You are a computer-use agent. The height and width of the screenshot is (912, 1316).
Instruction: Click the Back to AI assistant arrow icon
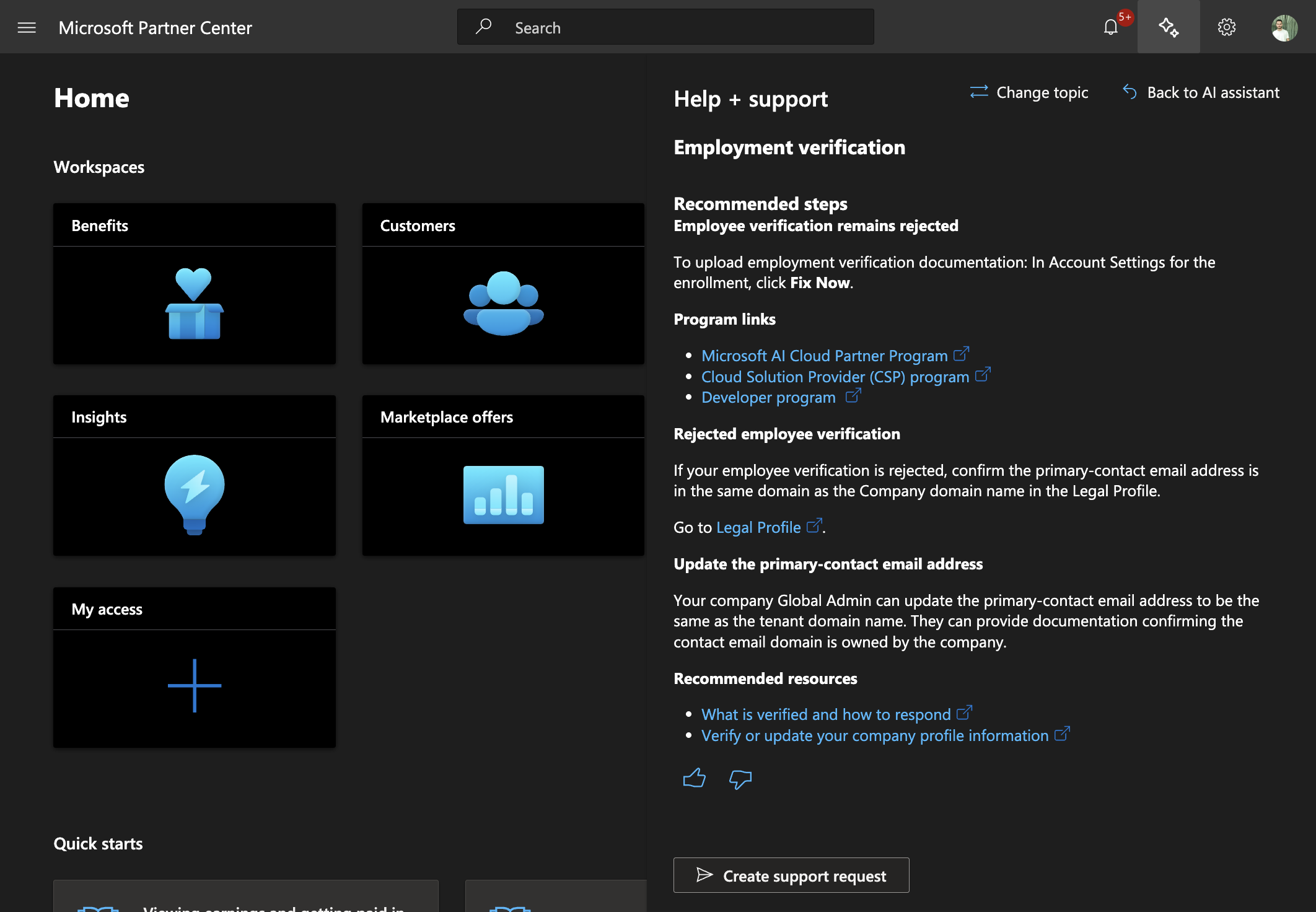1130,92
